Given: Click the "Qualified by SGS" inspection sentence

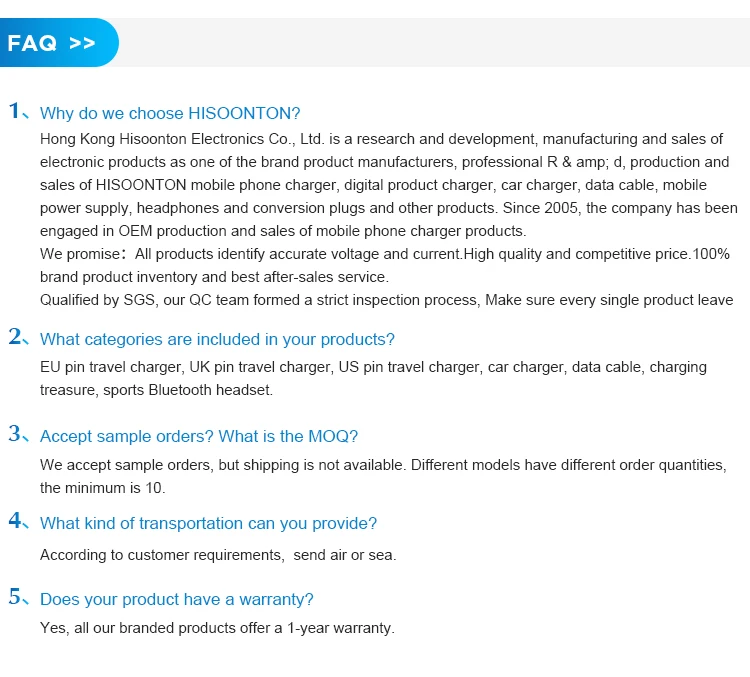Looking at the screenshot, I should click(386, 300).
